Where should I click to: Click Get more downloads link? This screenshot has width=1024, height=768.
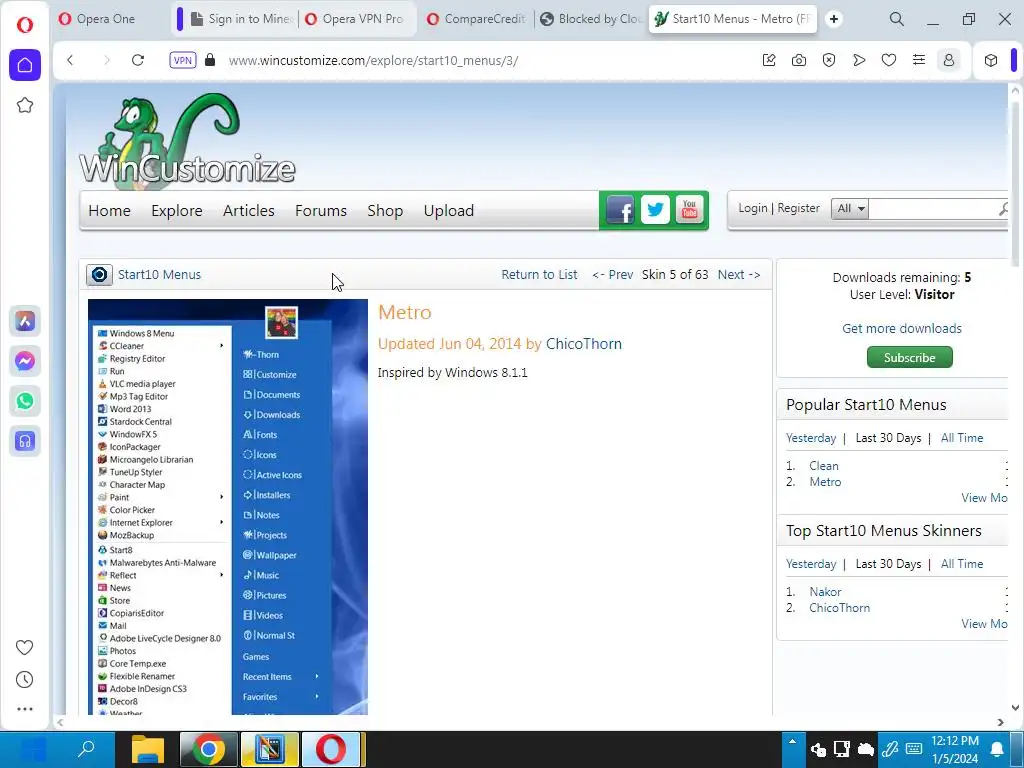[902, 328]
